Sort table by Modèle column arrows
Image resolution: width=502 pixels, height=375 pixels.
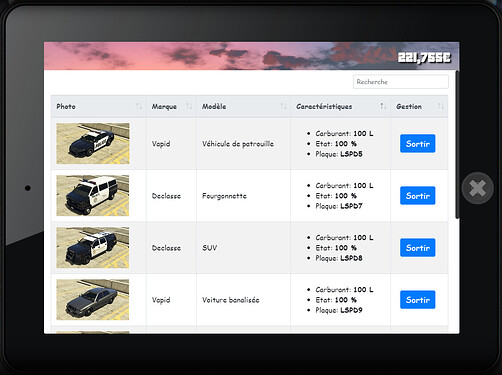pos(283,106)
